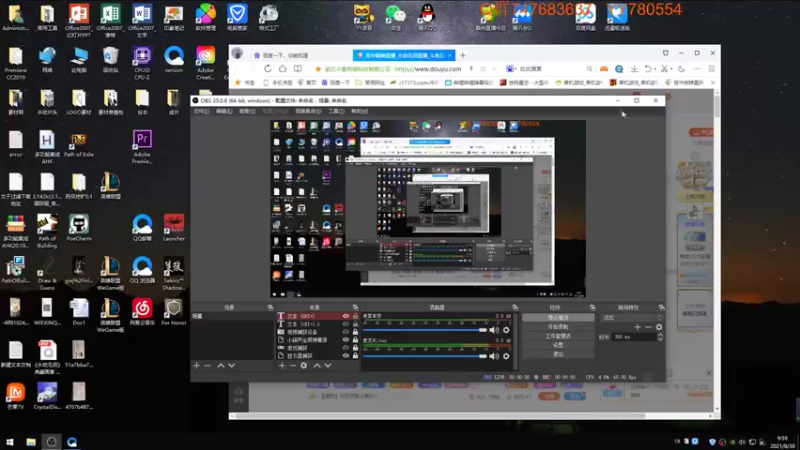The image size is (800, 450).
Task: Click the 退出 exit button in OBS
Action: [558, 354]
